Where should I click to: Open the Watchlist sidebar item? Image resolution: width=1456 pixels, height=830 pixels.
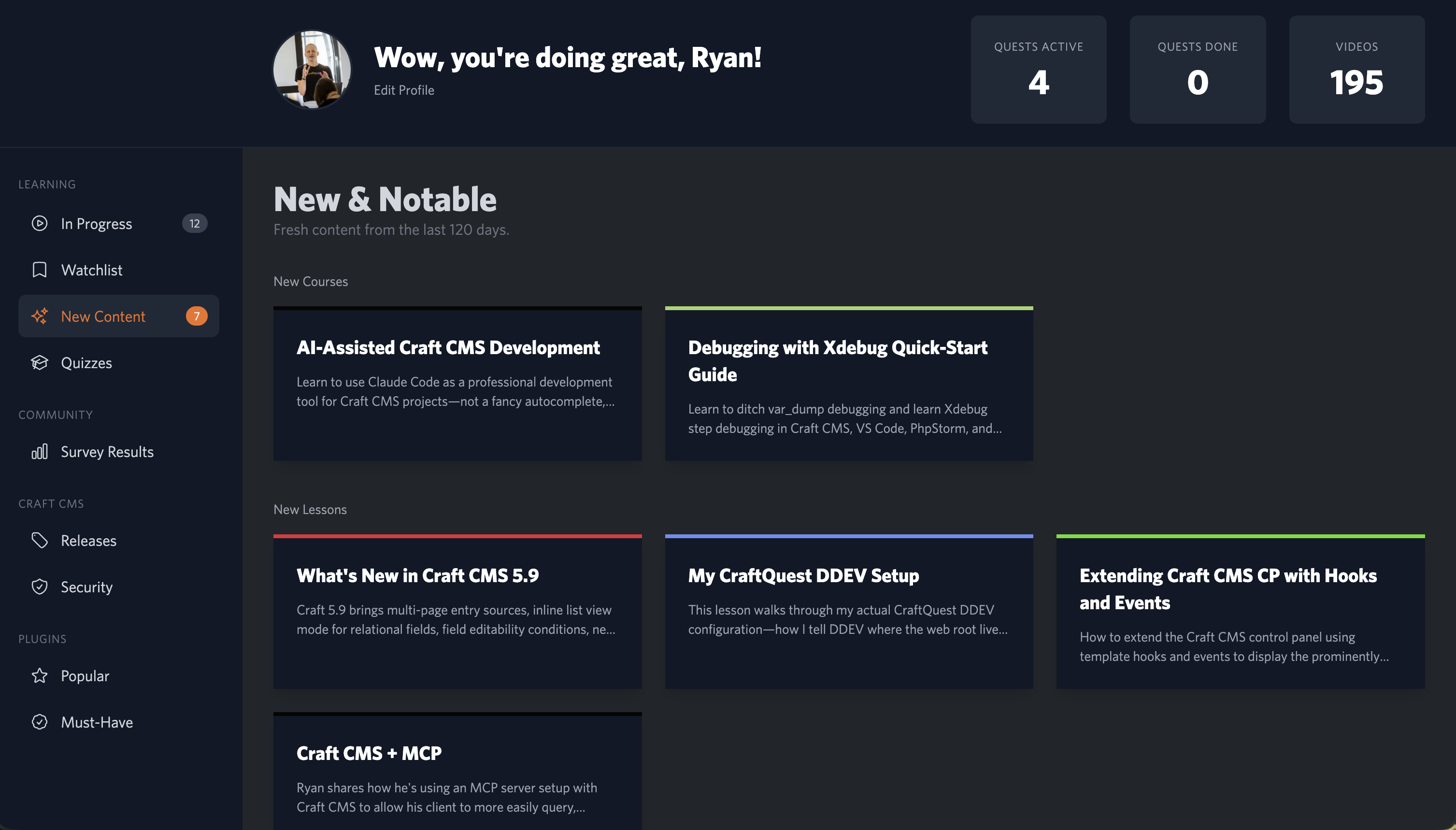click(91, 270)
